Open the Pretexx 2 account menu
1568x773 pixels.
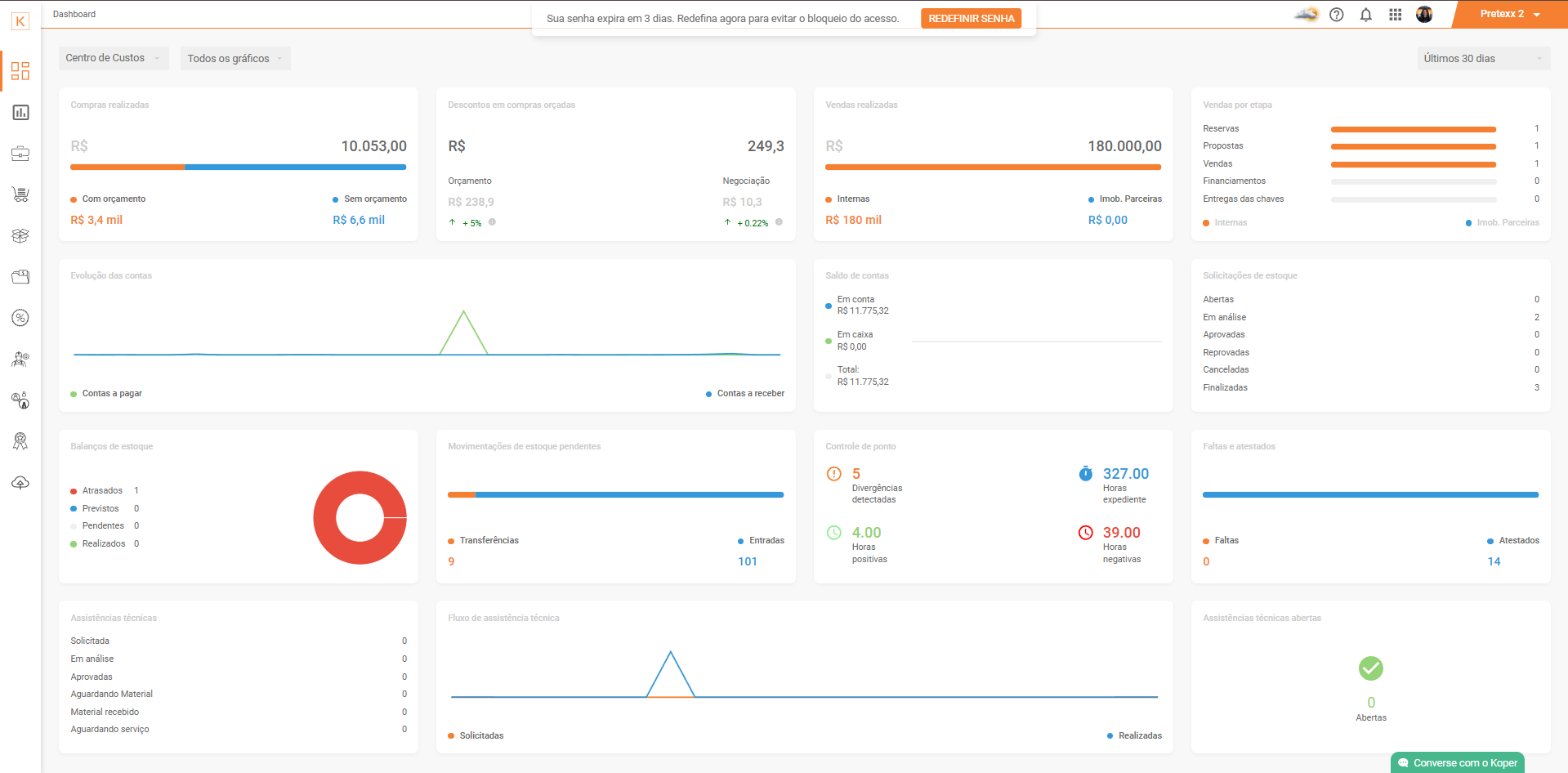1509,14
